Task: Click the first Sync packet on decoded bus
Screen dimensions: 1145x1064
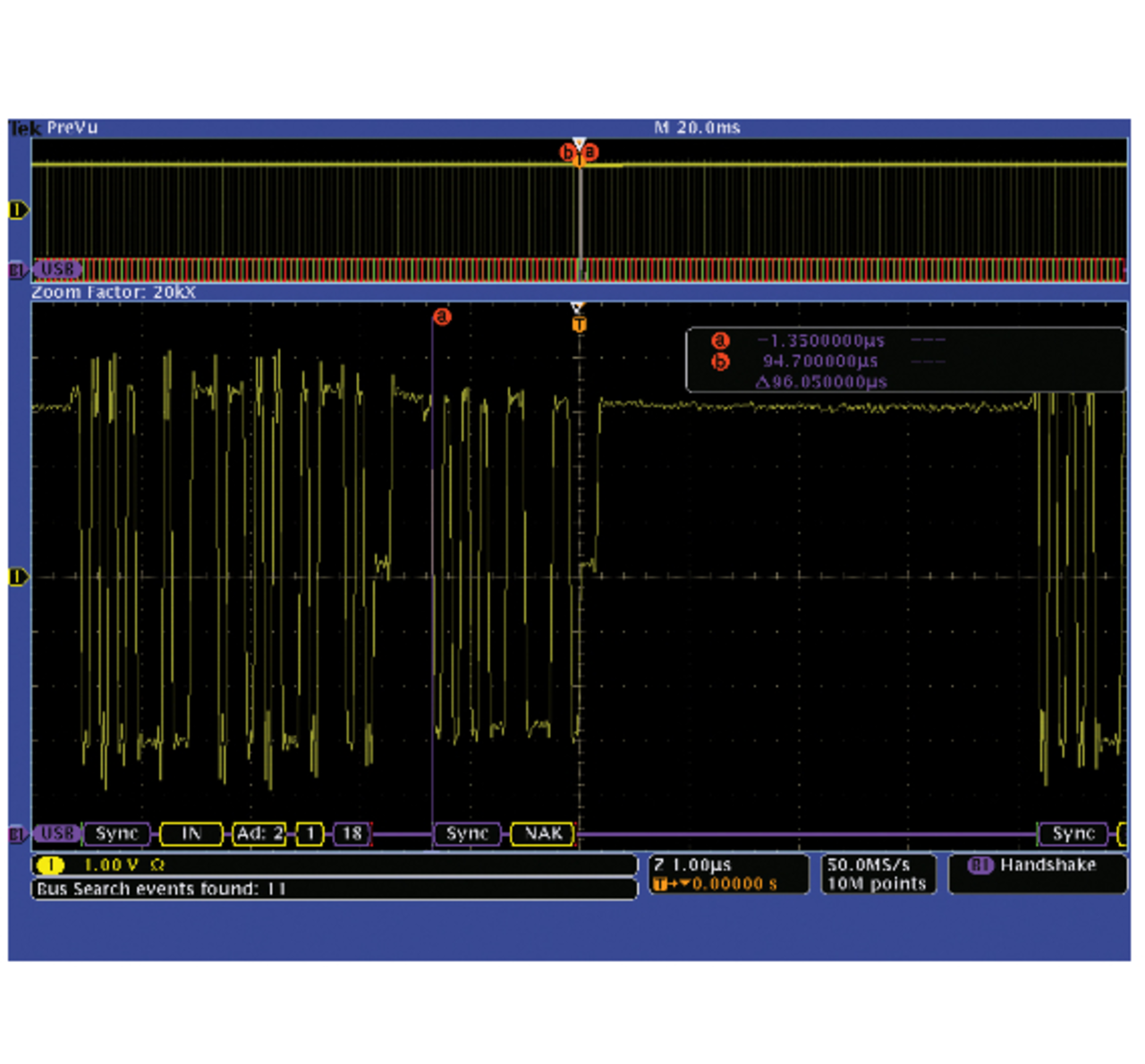Action: point(116,833)
